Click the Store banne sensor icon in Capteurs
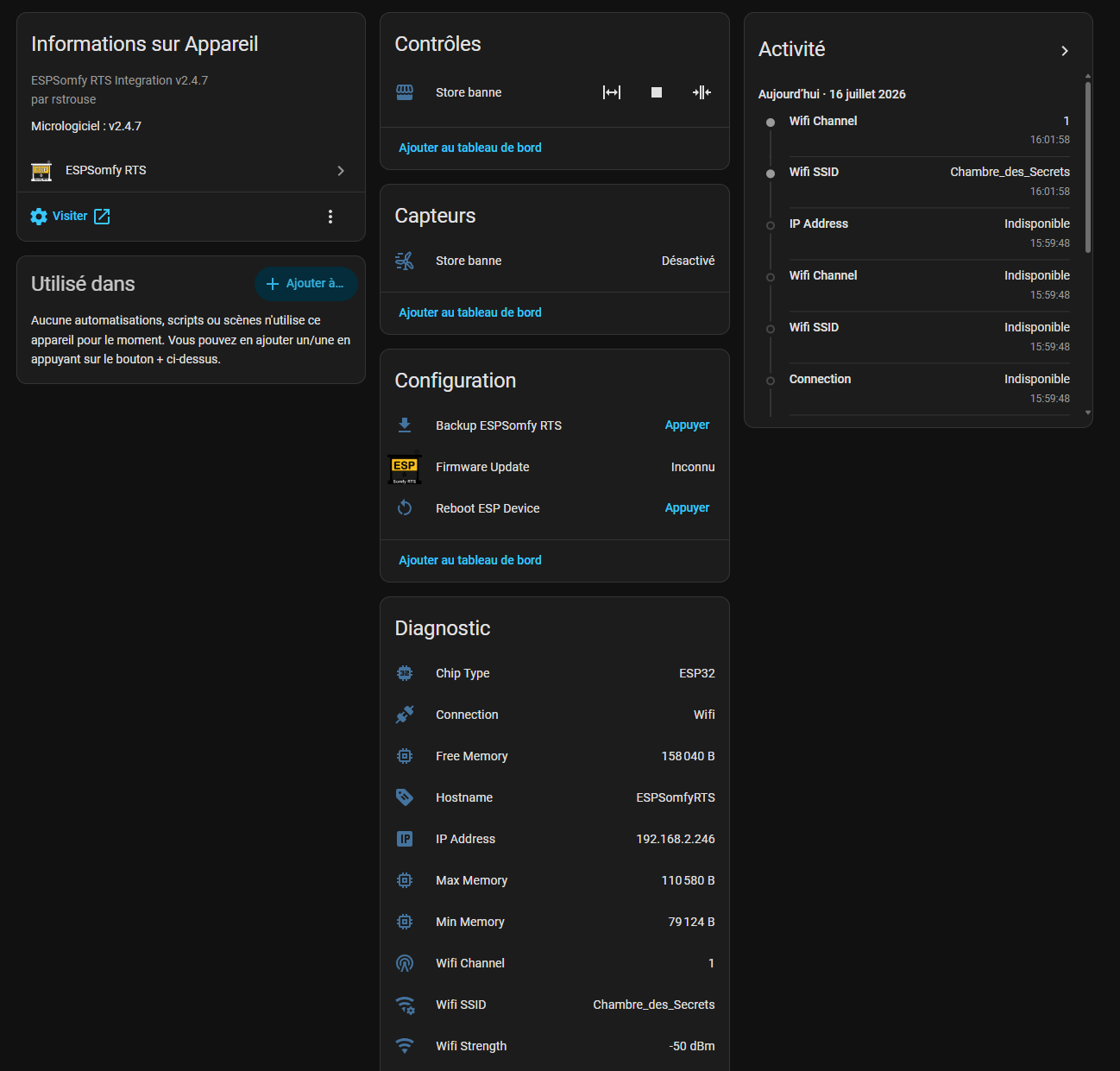This screenshot has width=1120, height=1071. (405, 261)
